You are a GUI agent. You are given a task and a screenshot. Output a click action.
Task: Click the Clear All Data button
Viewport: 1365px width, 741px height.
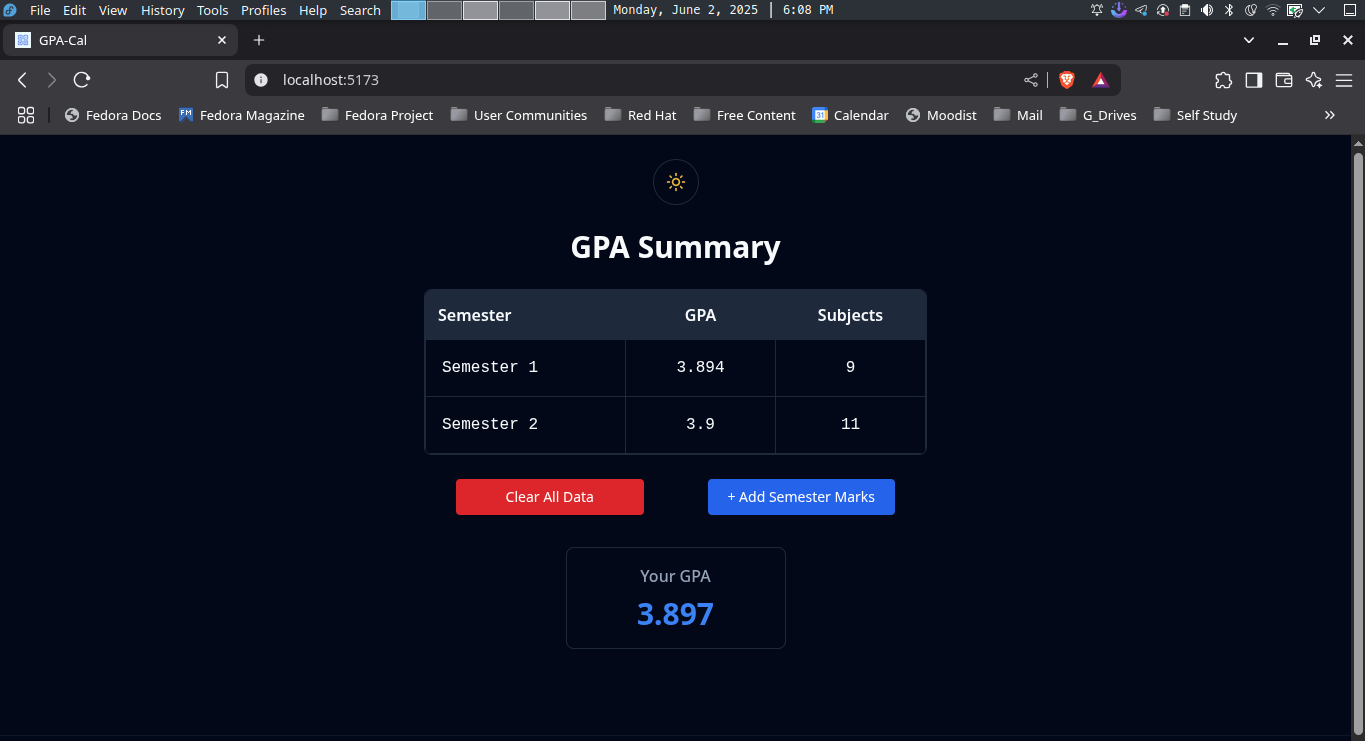click(x=550, y=497)
